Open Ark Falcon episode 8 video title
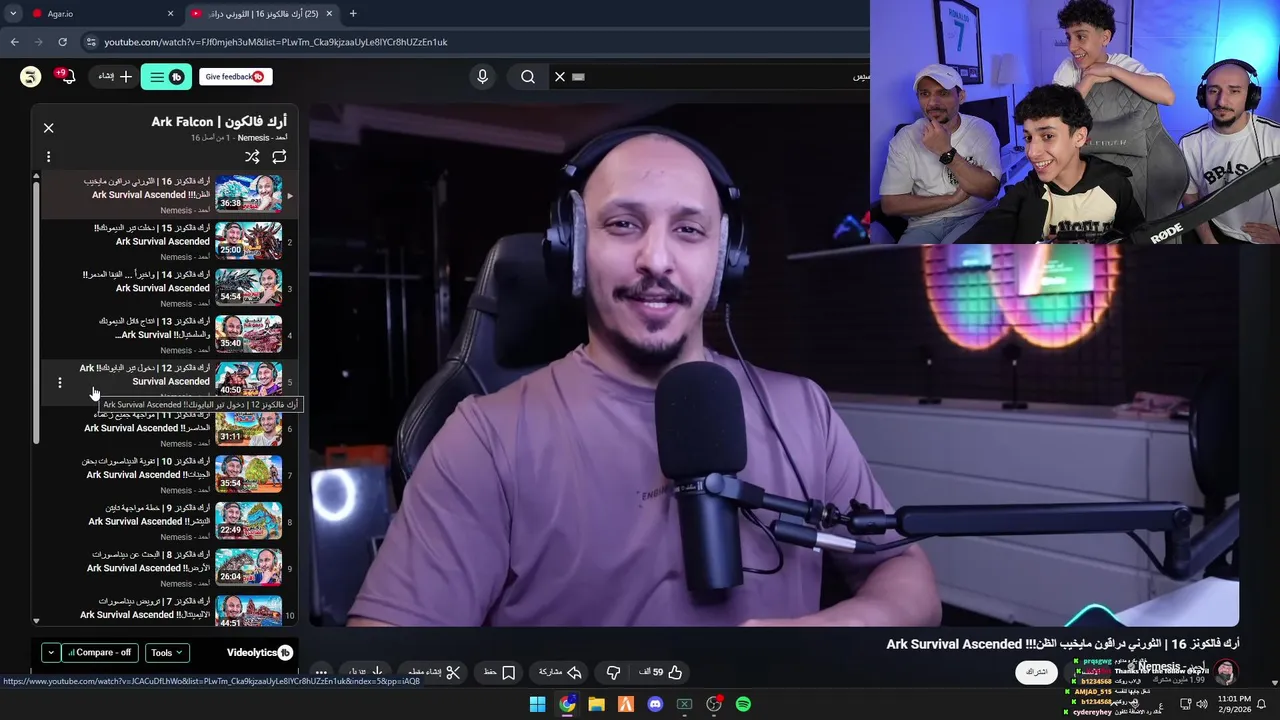This screenshot has width=1280, height=720. click(x=149, y=561)
